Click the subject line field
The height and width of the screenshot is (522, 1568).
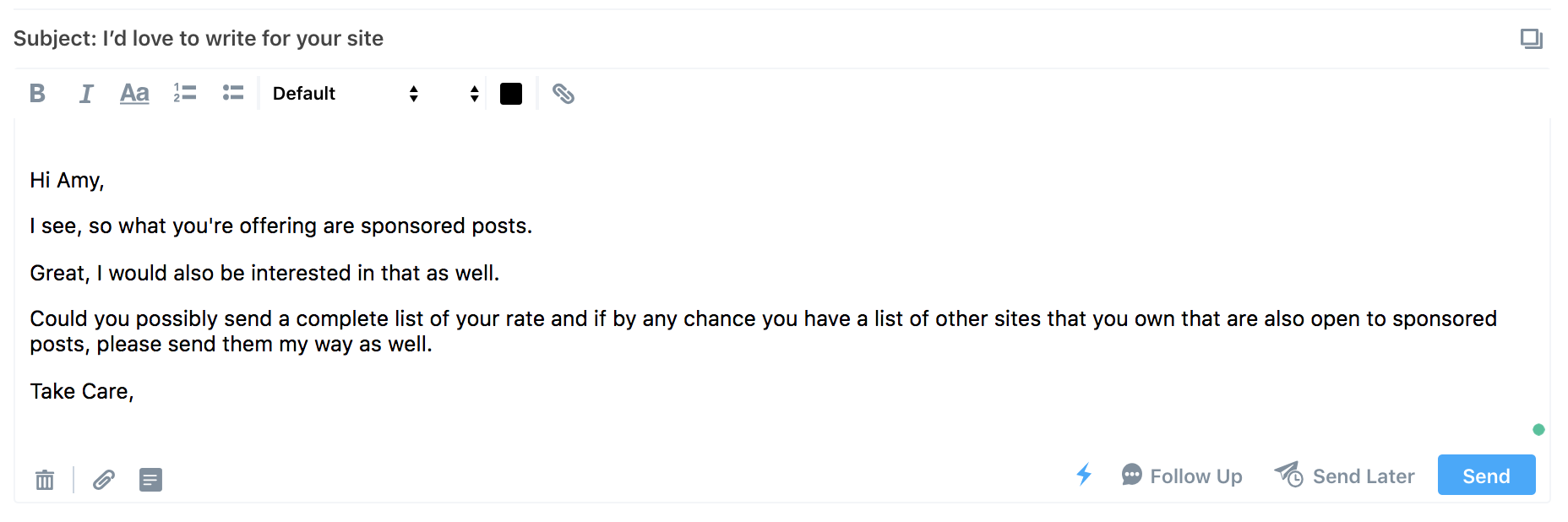point(760,39)
